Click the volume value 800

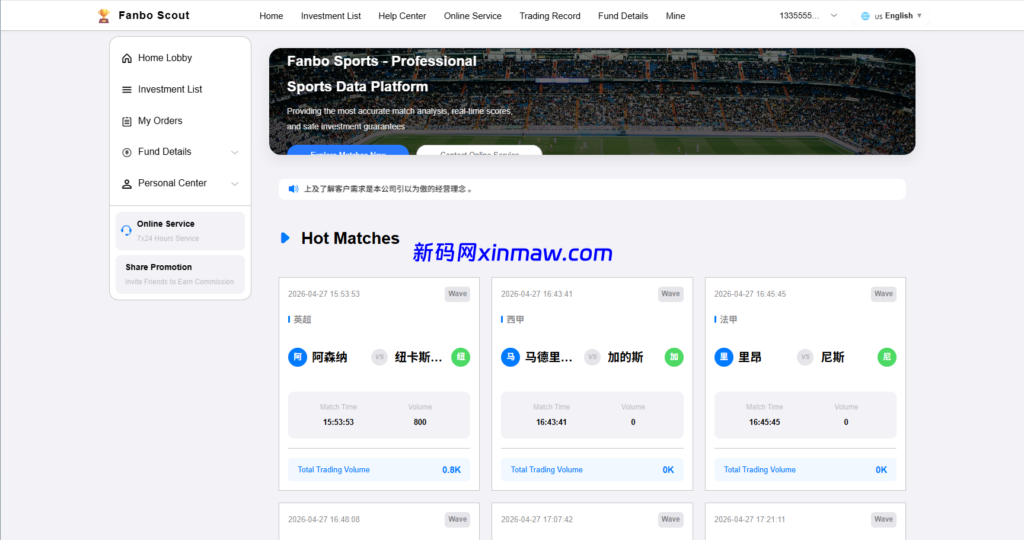tap(420, 422)
